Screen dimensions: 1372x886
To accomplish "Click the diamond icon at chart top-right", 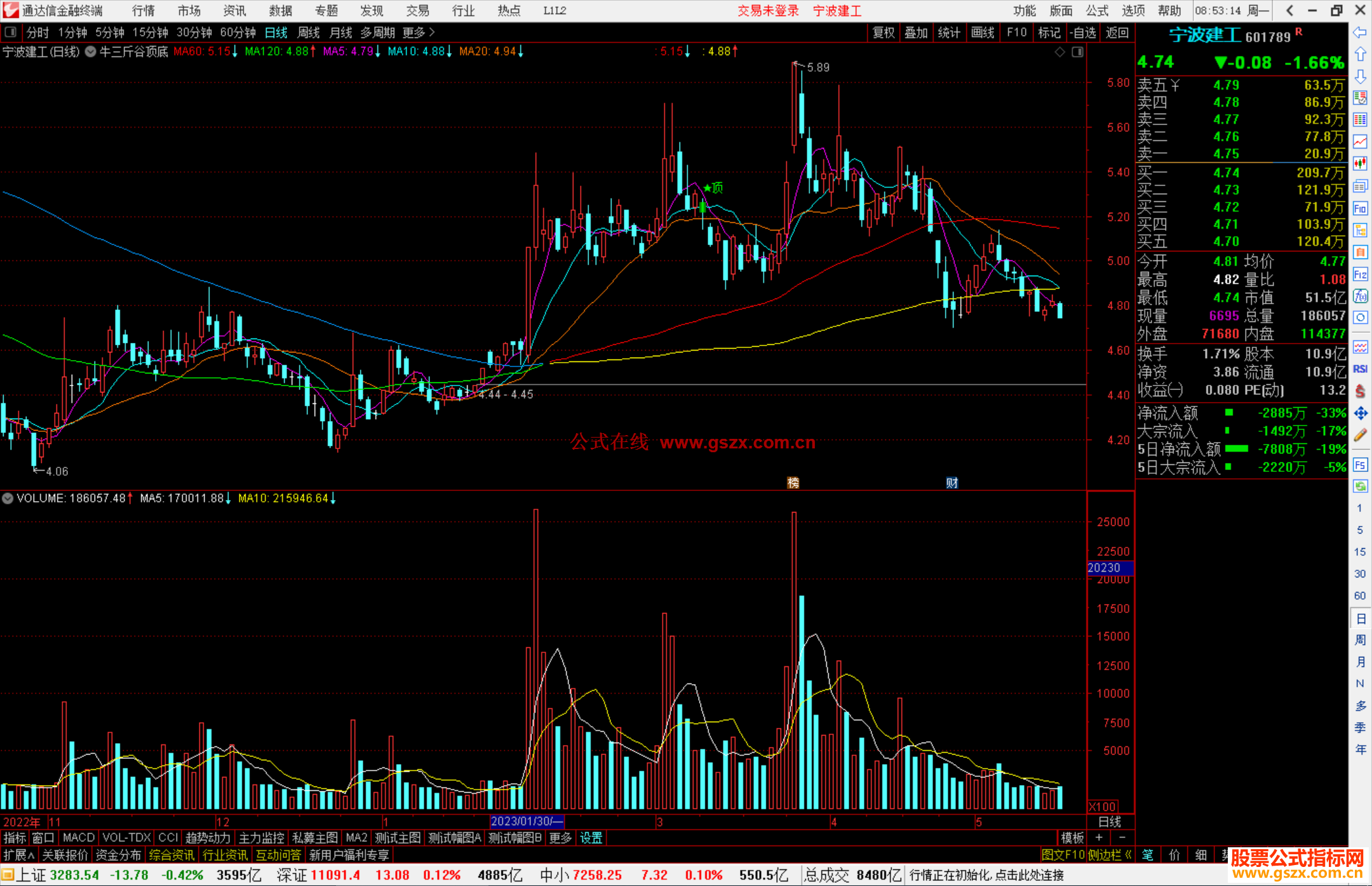I will click(1059, 52).
